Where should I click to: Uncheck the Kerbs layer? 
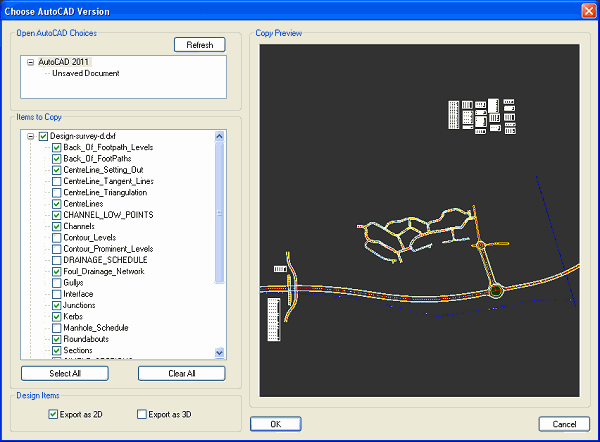pyautogui.click(x=57, y=316)
